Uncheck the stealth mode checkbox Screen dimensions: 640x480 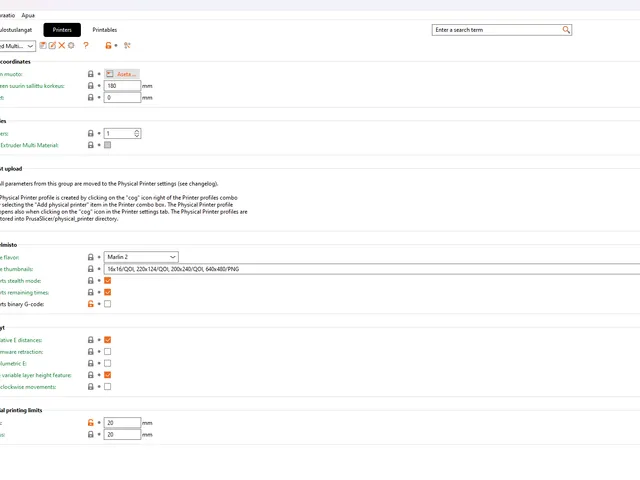tap(107, 280)
